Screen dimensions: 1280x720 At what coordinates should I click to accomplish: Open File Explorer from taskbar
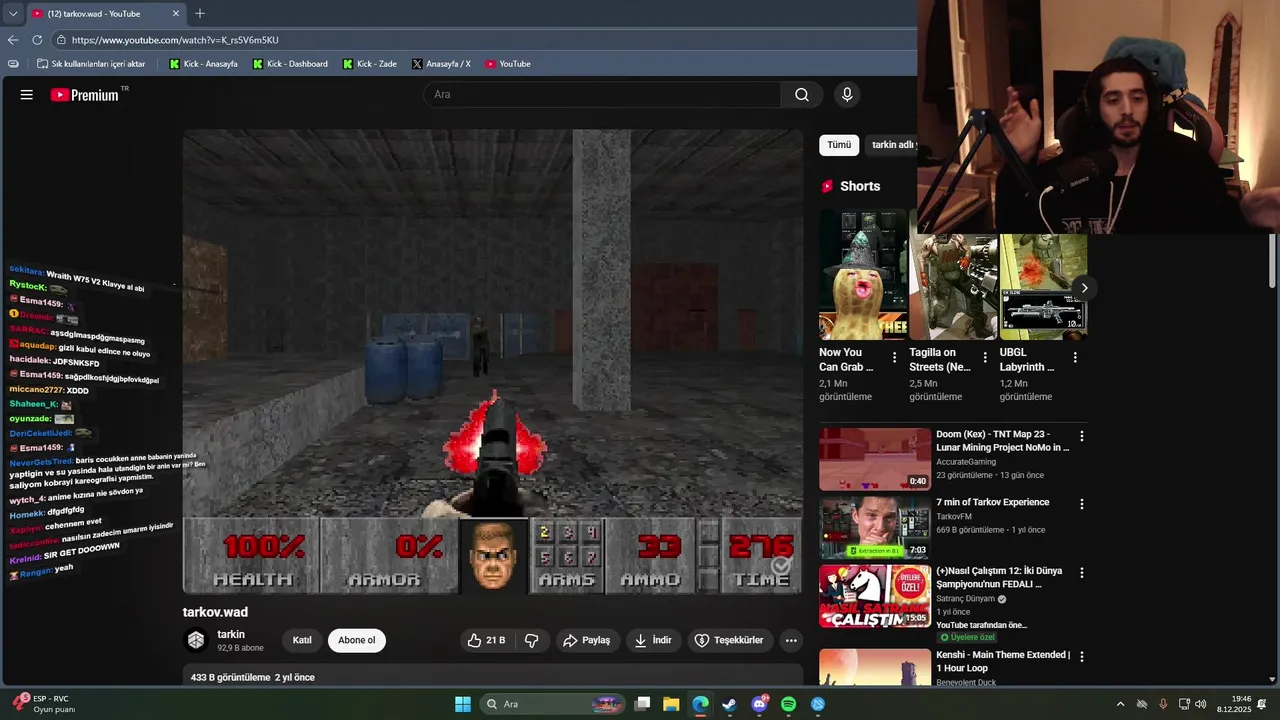tap(671, 704)
